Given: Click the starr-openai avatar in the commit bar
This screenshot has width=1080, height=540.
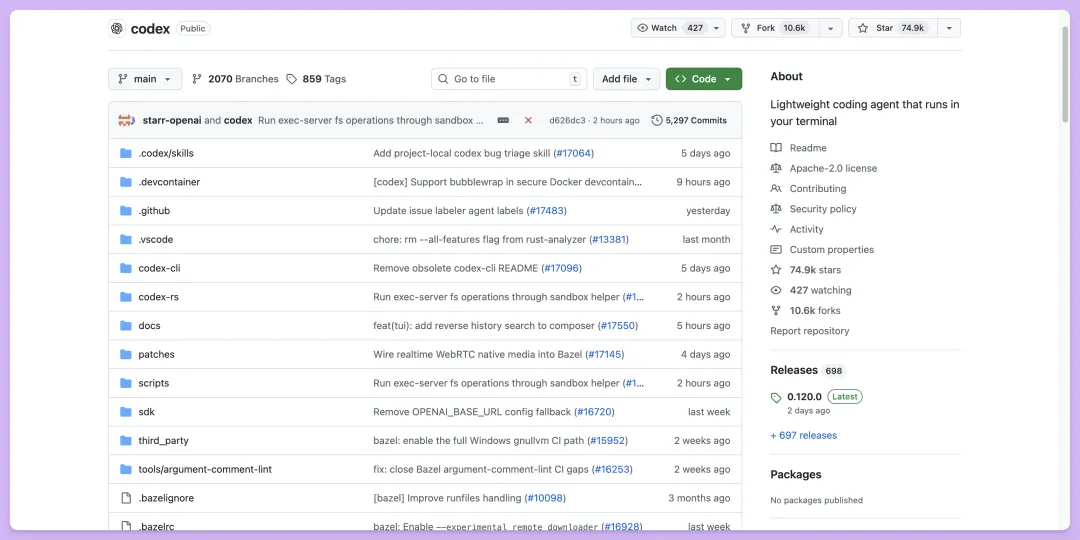Looking at the screenshot, I should (126, 120).
